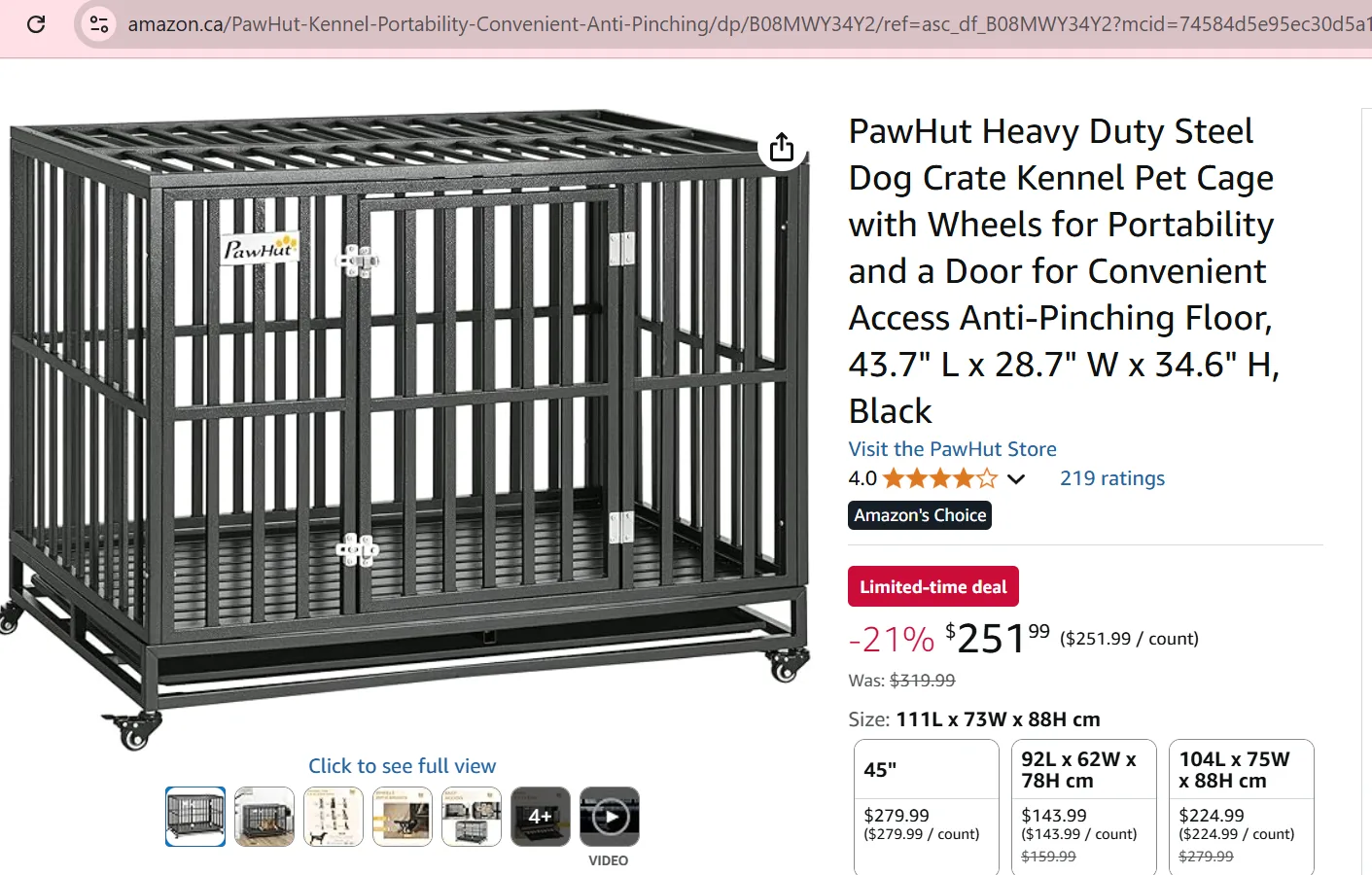Click the Limited-time deal badge

(932, 586)
